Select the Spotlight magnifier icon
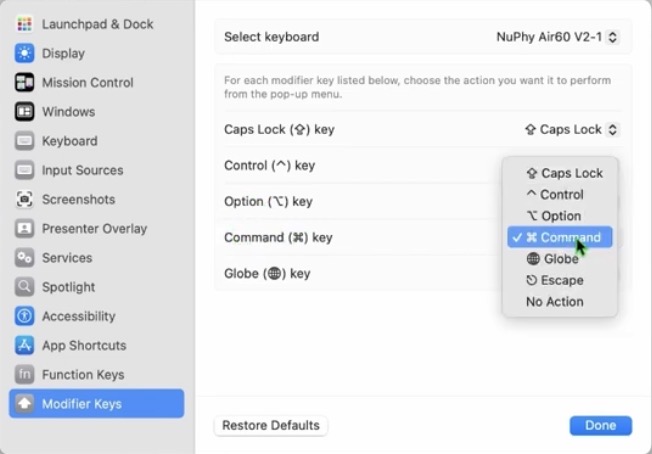652x454 pixels. (x=25, y=287)
